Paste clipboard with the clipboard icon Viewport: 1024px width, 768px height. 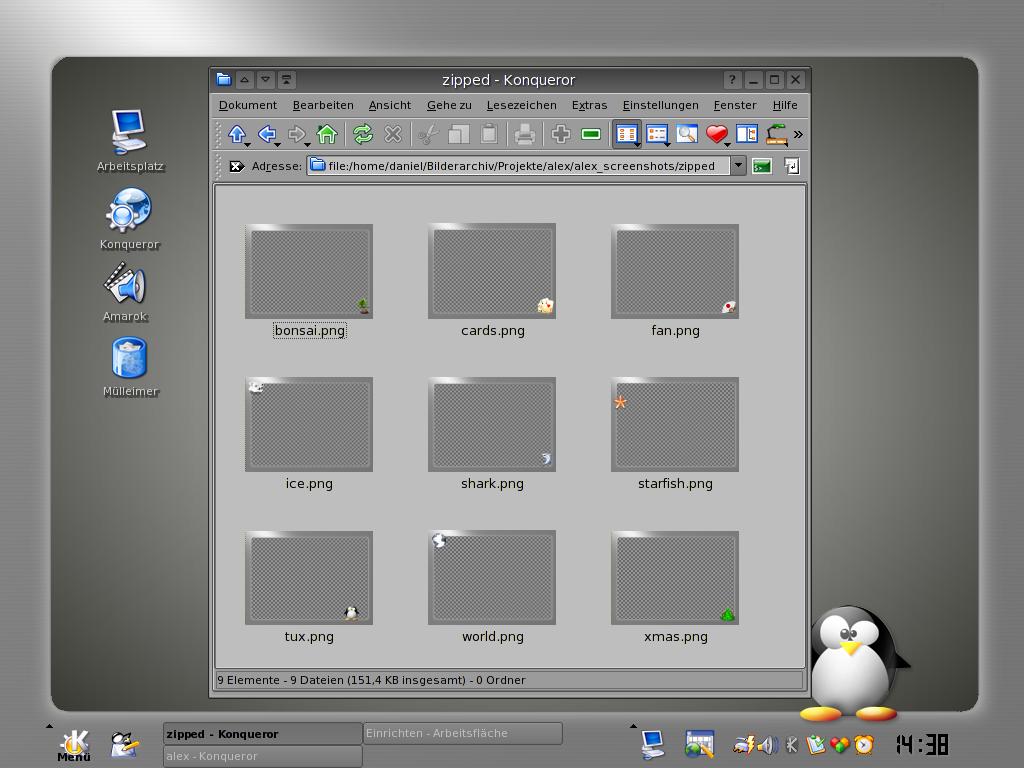pos(489,134)
